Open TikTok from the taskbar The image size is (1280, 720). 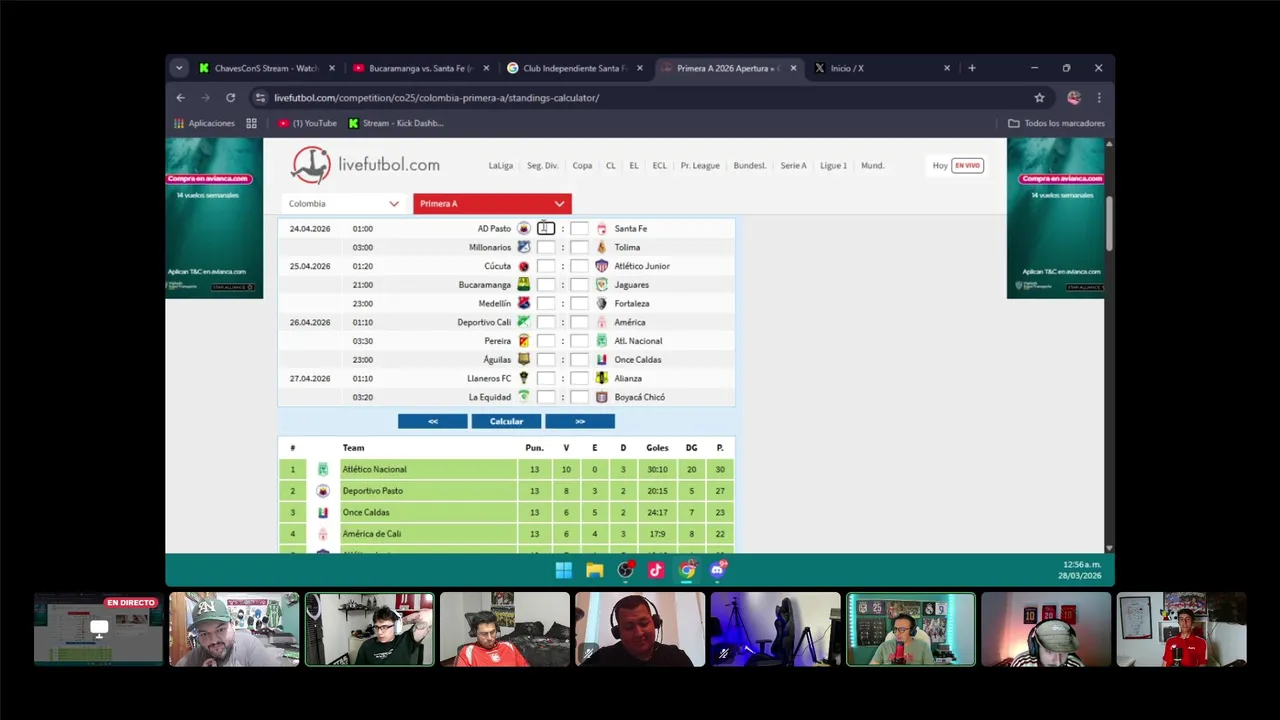tap(656, 570)
